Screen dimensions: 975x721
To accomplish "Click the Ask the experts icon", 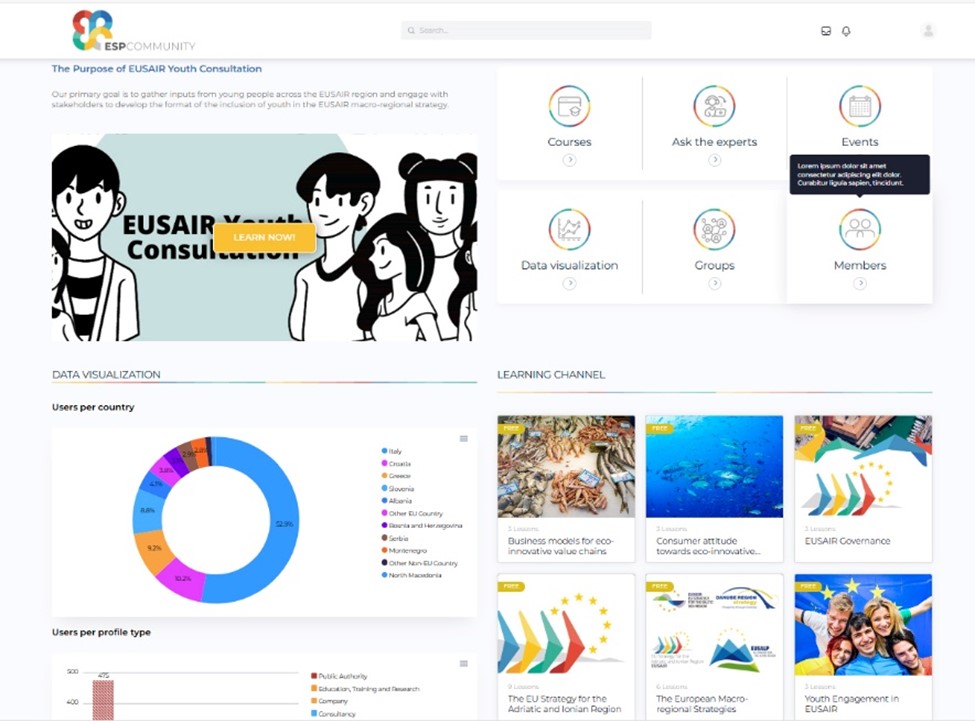I will [x=714, y=106].
